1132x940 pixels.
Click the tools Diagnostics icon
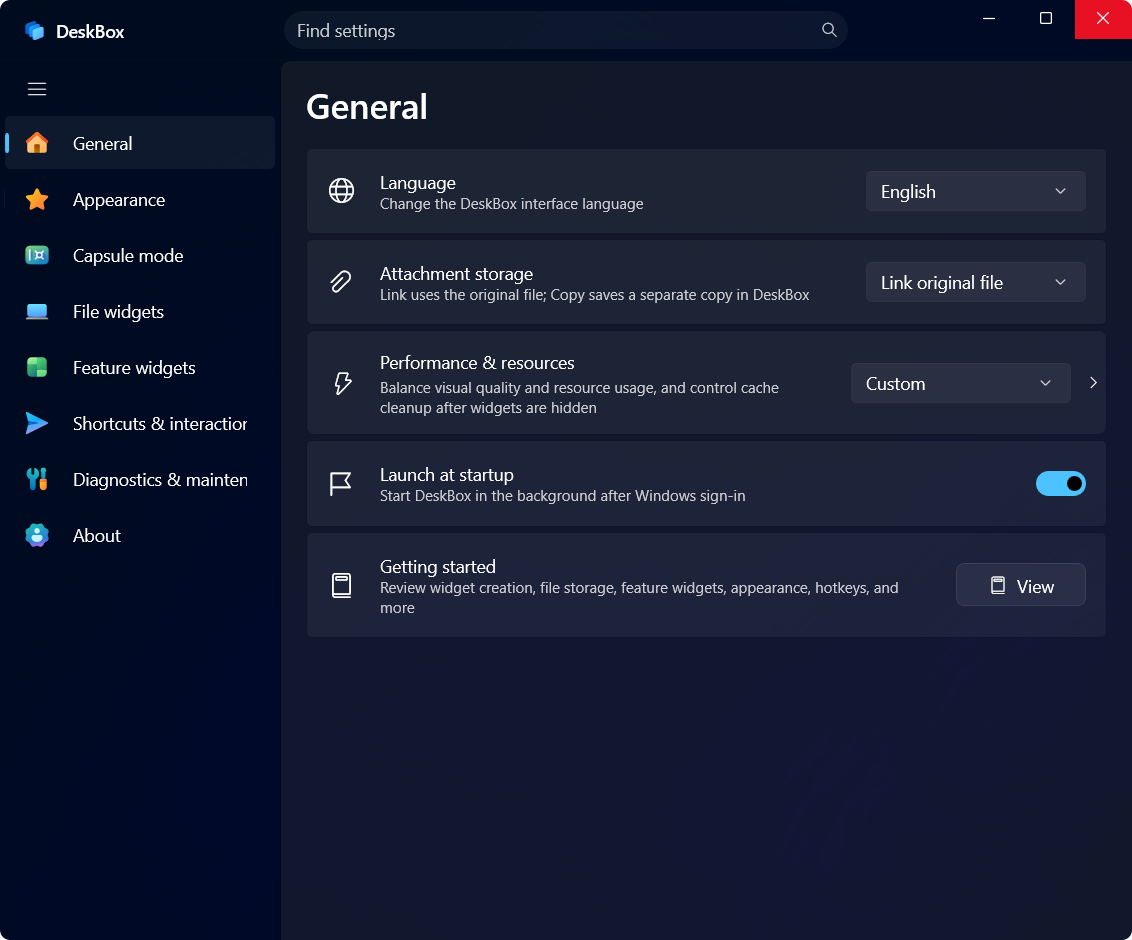tap(37, 479)
